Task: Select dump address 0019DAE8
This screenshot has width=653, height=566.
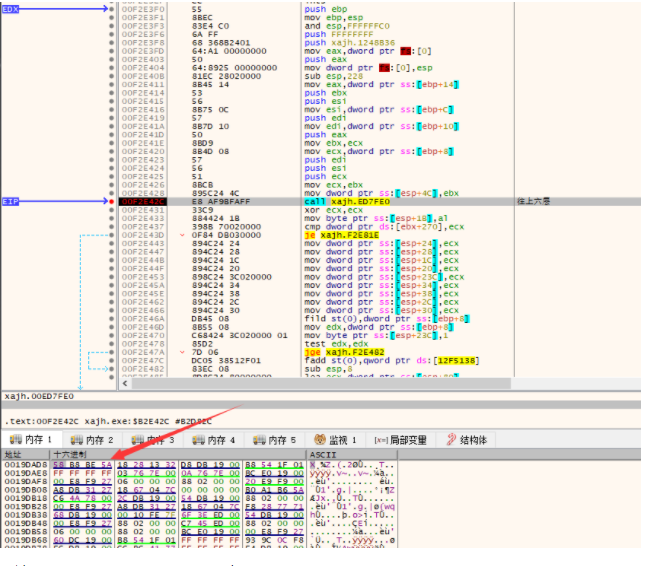Action: click(26, 473)
